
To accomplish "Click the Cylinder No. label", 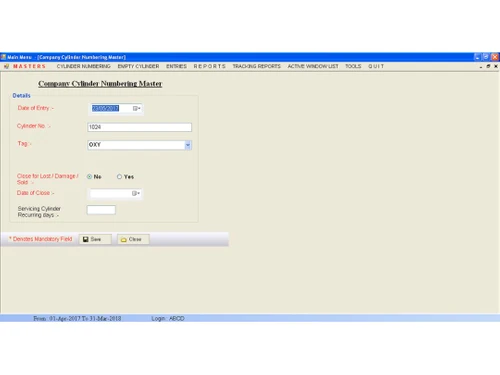I will click(34, 126).
